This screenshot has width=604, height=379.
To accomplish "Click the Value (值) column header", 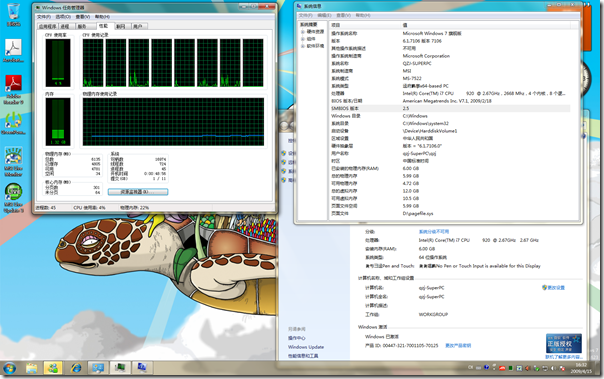I will [485, 25].
